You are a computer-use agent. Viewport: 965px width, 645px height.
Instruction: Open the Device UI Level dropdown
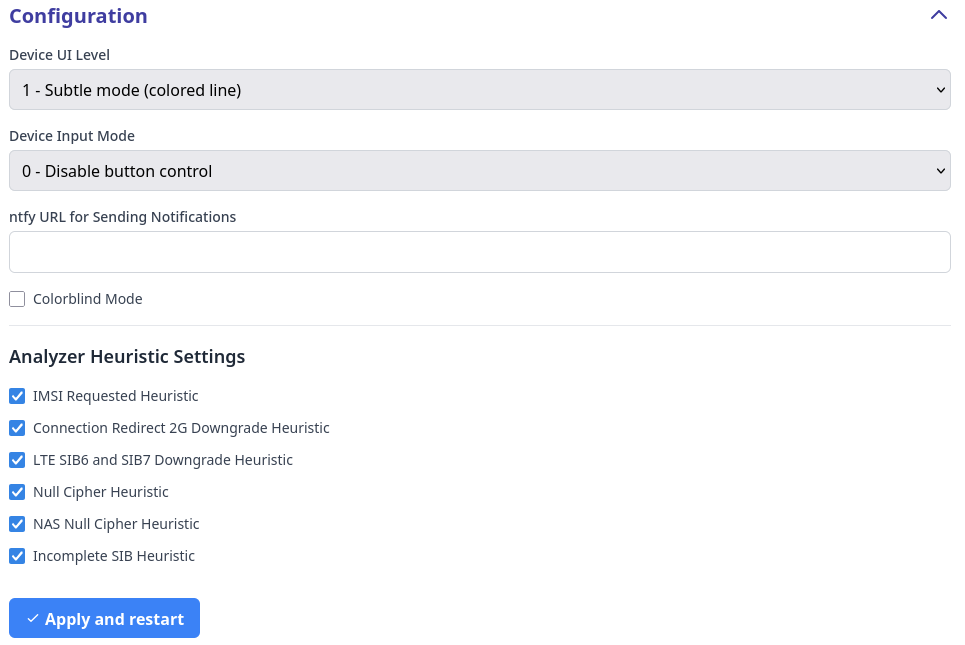[x=480, y=89]
